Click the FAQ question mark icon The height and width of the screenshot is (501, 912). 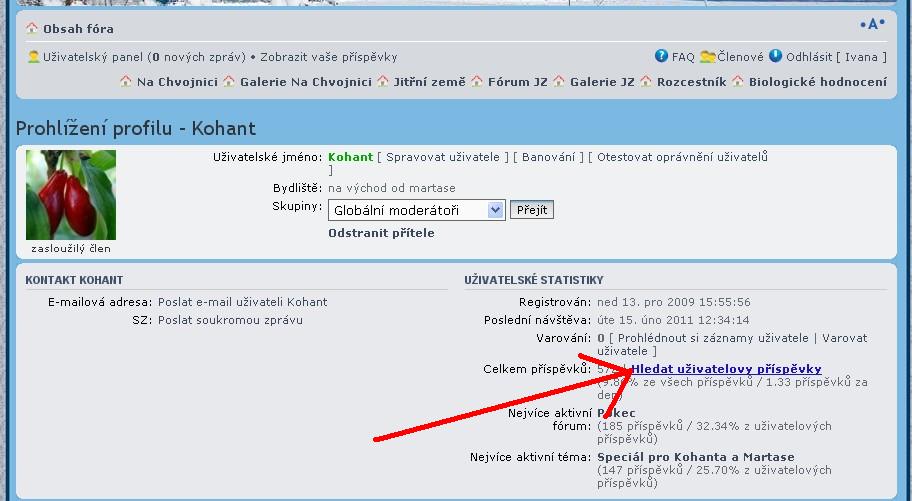(661, 57)
